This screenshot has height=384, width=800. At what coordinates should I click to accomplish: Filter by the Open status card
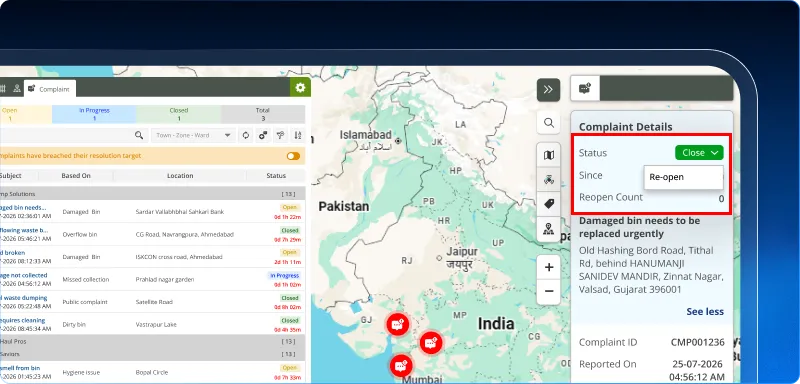(x=26, y=114)
